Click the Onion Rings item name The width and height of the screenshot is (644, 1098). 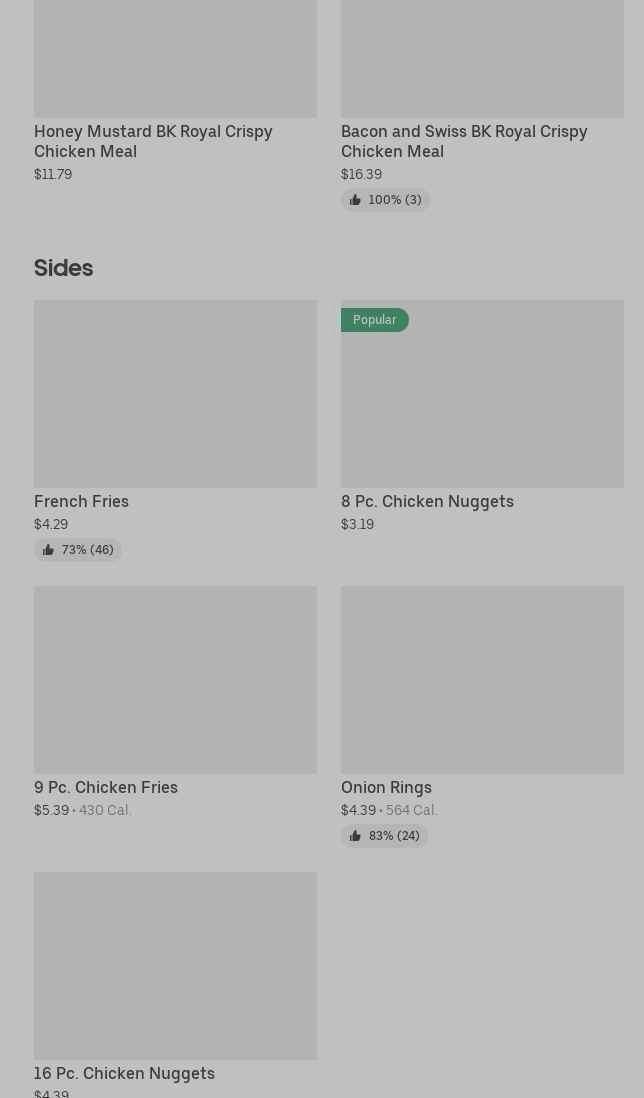(x=386, y=787)
